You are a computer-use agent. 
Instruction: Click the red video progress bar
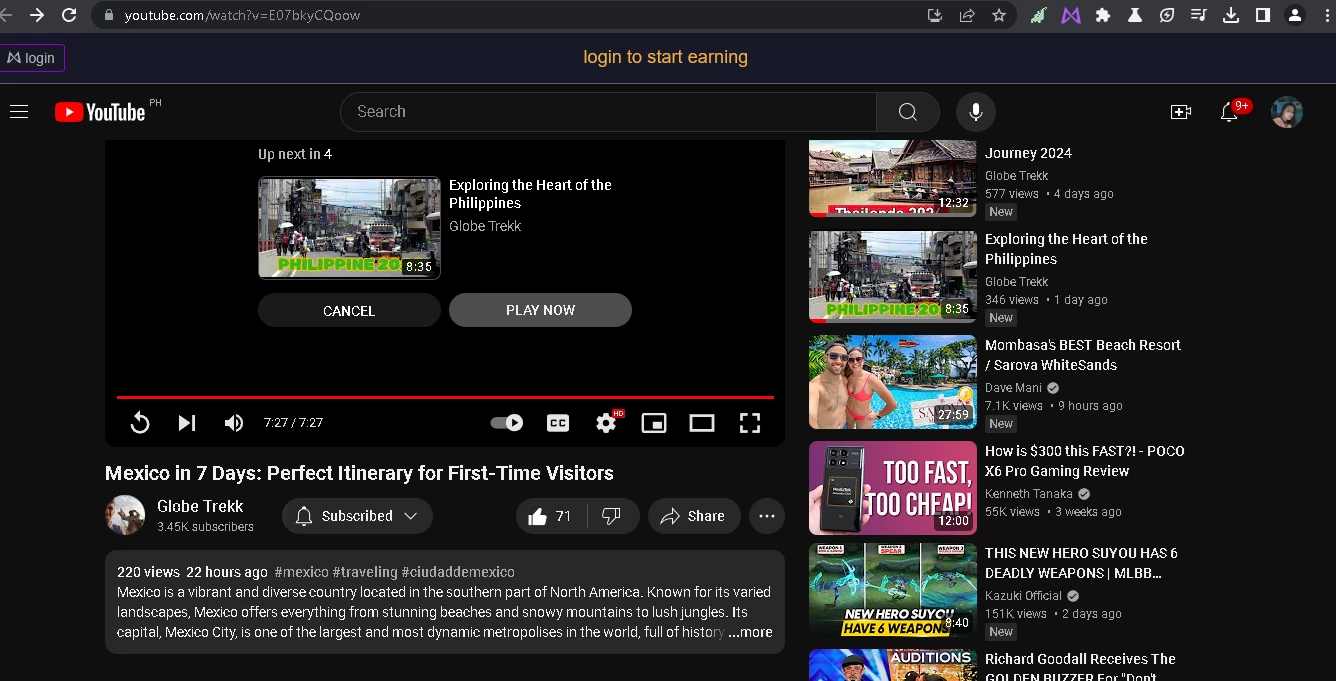coord(445,397)
